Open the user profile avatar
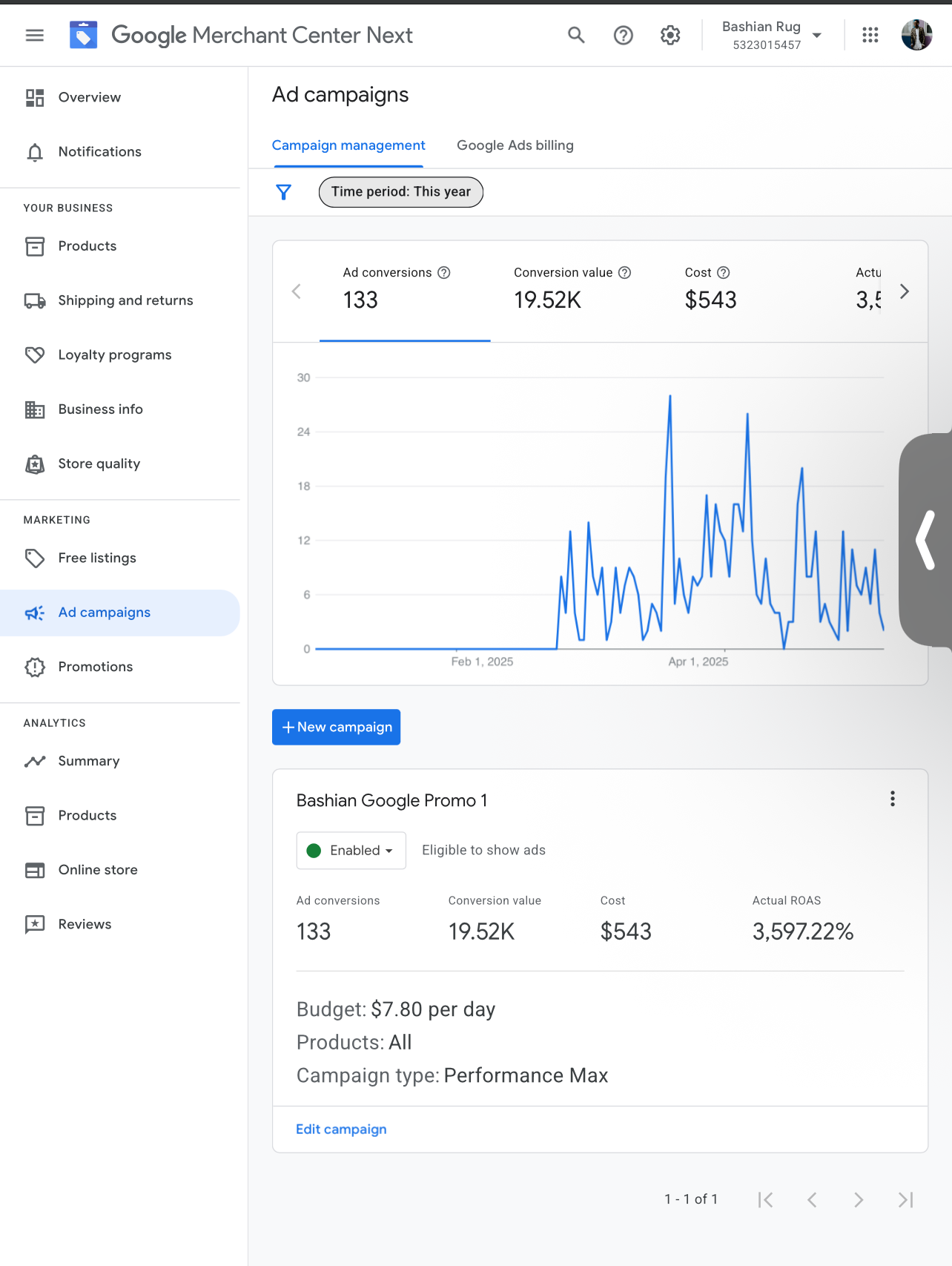Image resolution: width=952 pixels, height=1266 pixels. pyautogui.click(x=916, y=35)
